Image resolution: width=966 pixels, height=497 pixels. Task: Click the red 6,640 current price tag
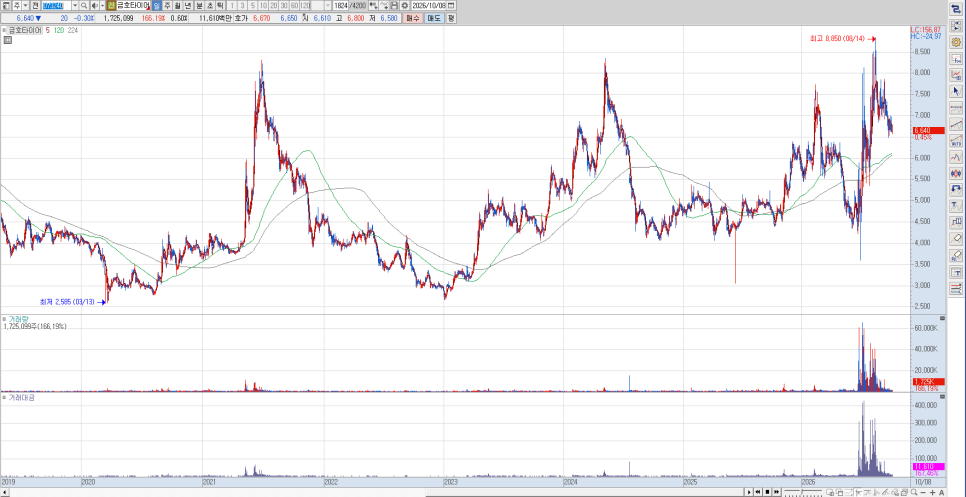pyautogui.click(x=928, y=131)
